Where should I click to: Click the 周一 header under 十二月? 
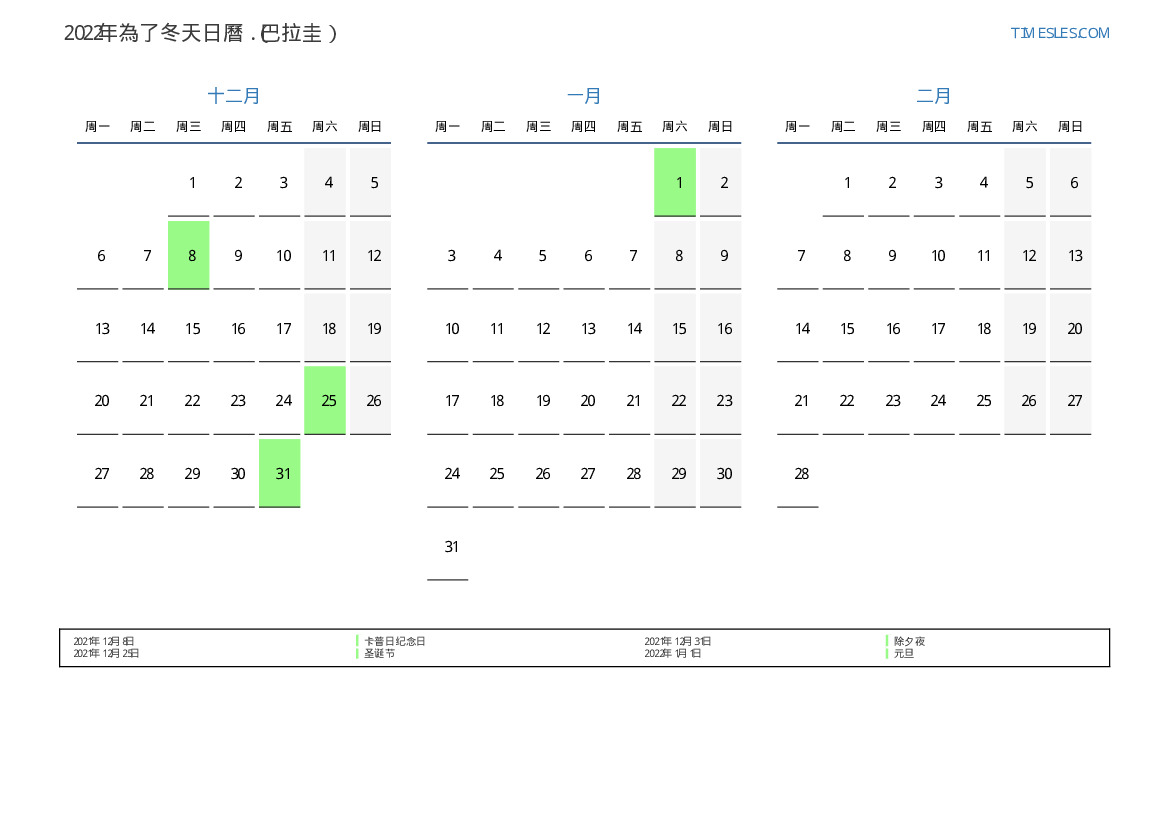[x=98, y=127]
